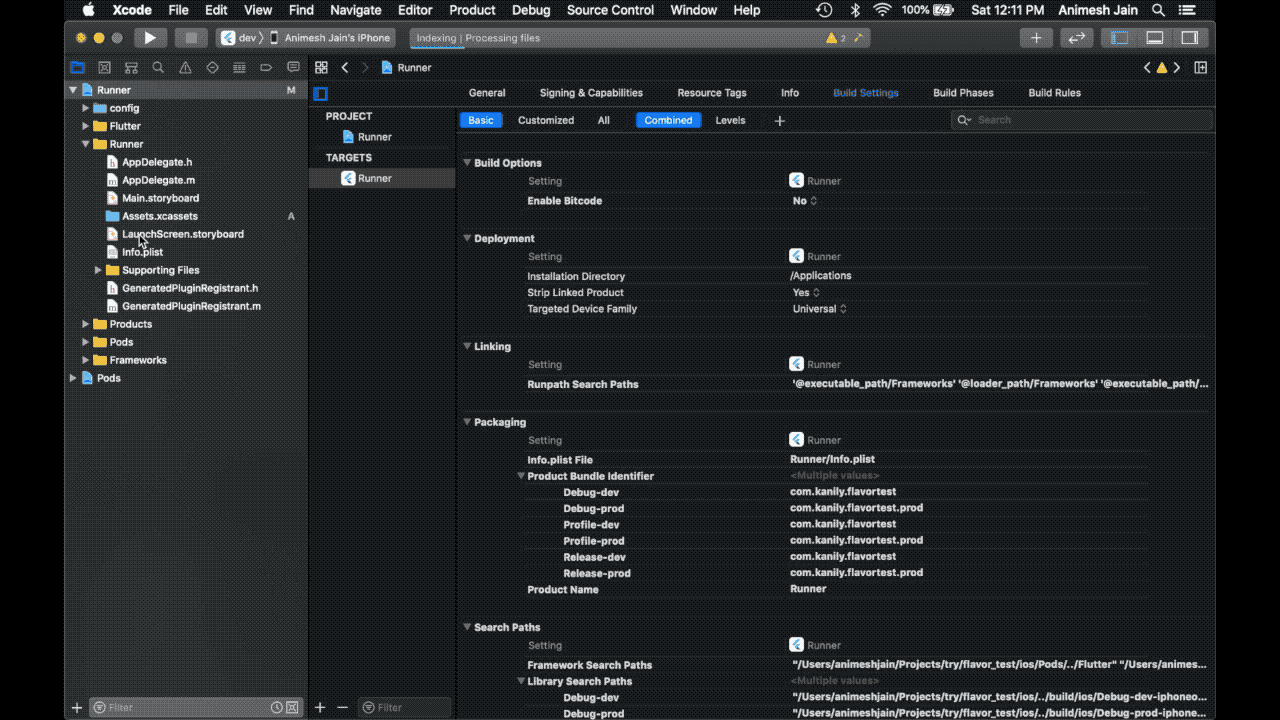The image size is (1280, 720).
Task: Click the warnings indicator in activity bar
Action: click(x=835, y=38)
